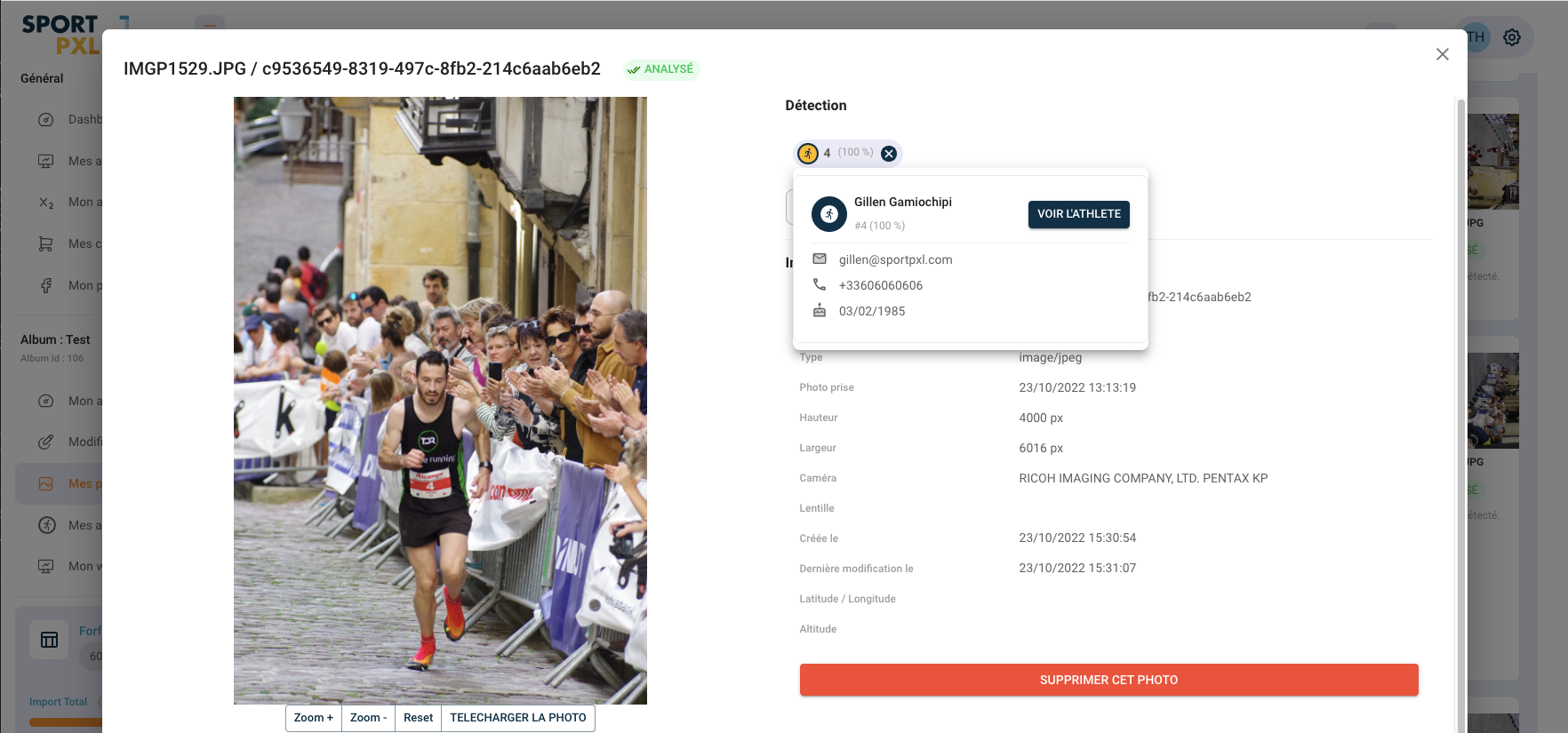This screenshot has width=1568, height=733.
Task: Open Dashboard icon in sidebar
Action: pos(46,119)
